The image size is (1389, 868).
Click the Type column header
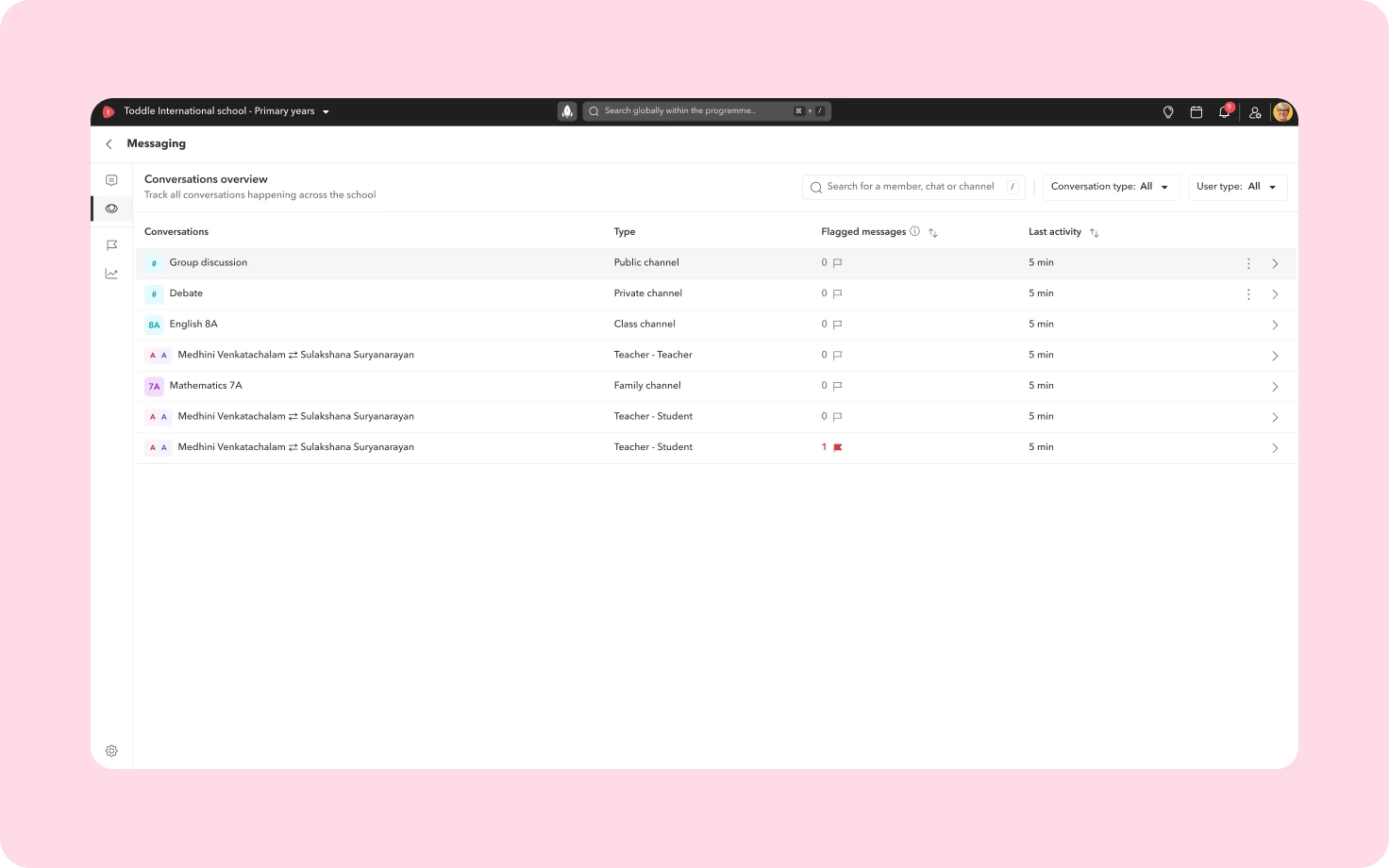[625, 231]
